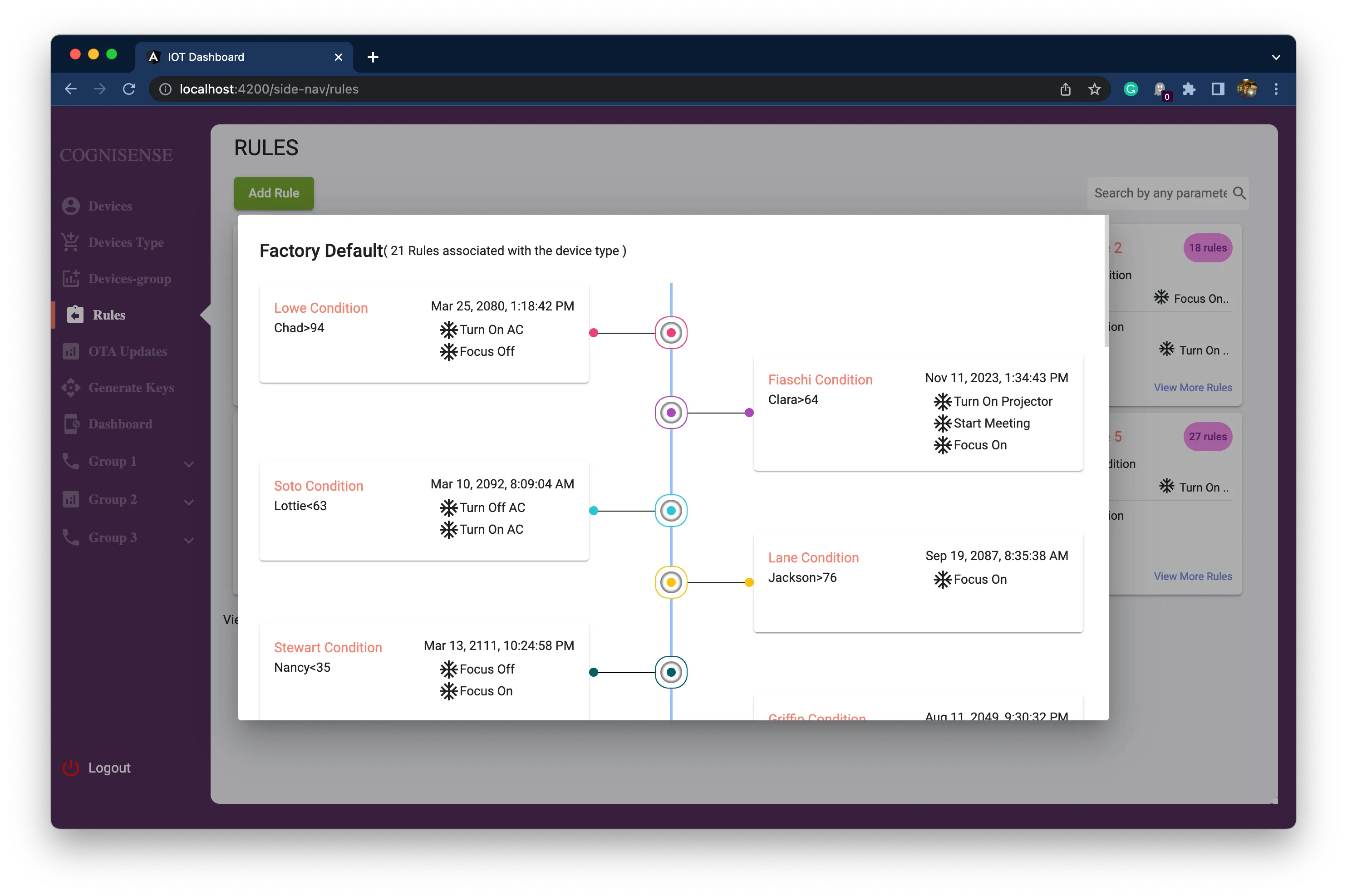Click the pink Lowe Condition timeline marker
This screenshot has width=1347, height=896.
(671, 333)
